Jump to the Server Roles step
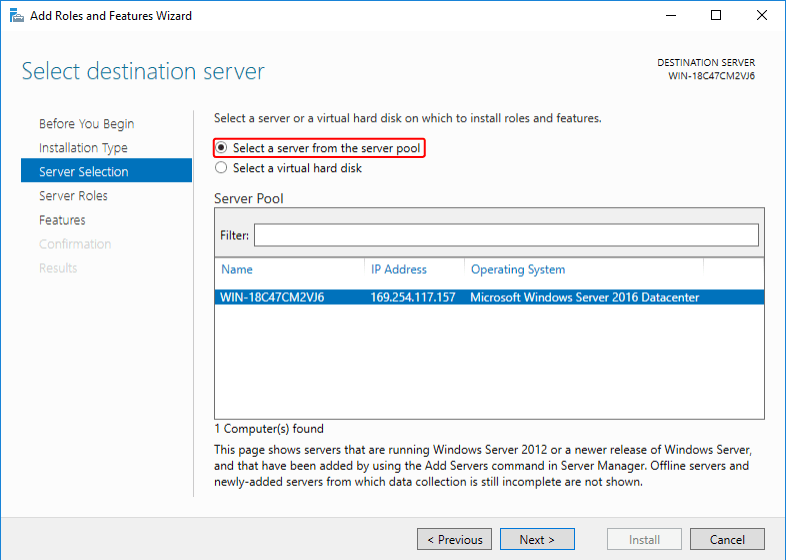 73,196
